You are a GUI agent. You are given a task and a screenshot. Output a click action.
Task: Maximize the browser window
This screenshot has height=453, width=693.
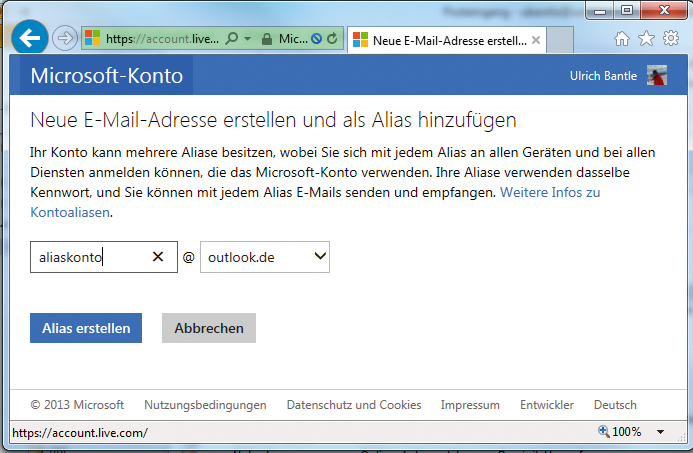[626, 10]
